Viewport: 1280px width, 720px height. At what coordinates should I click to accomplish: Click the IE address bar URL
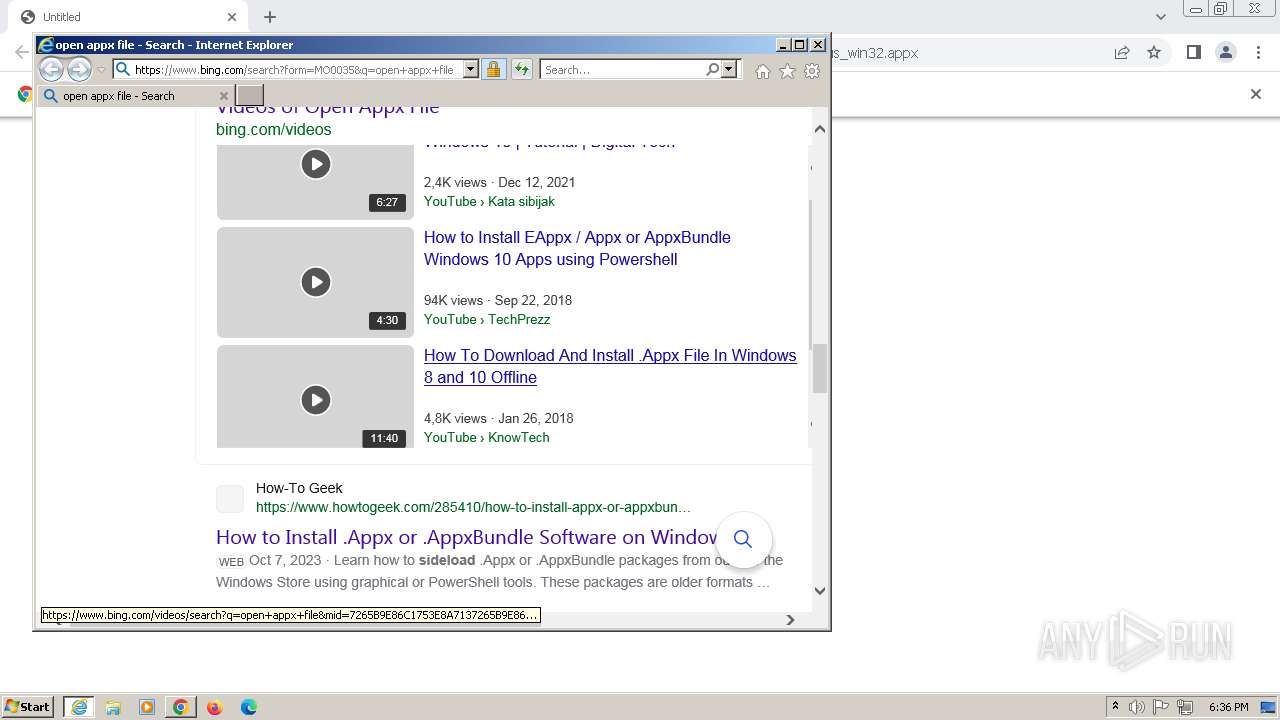pyautogui.click(x=294, y=70)
